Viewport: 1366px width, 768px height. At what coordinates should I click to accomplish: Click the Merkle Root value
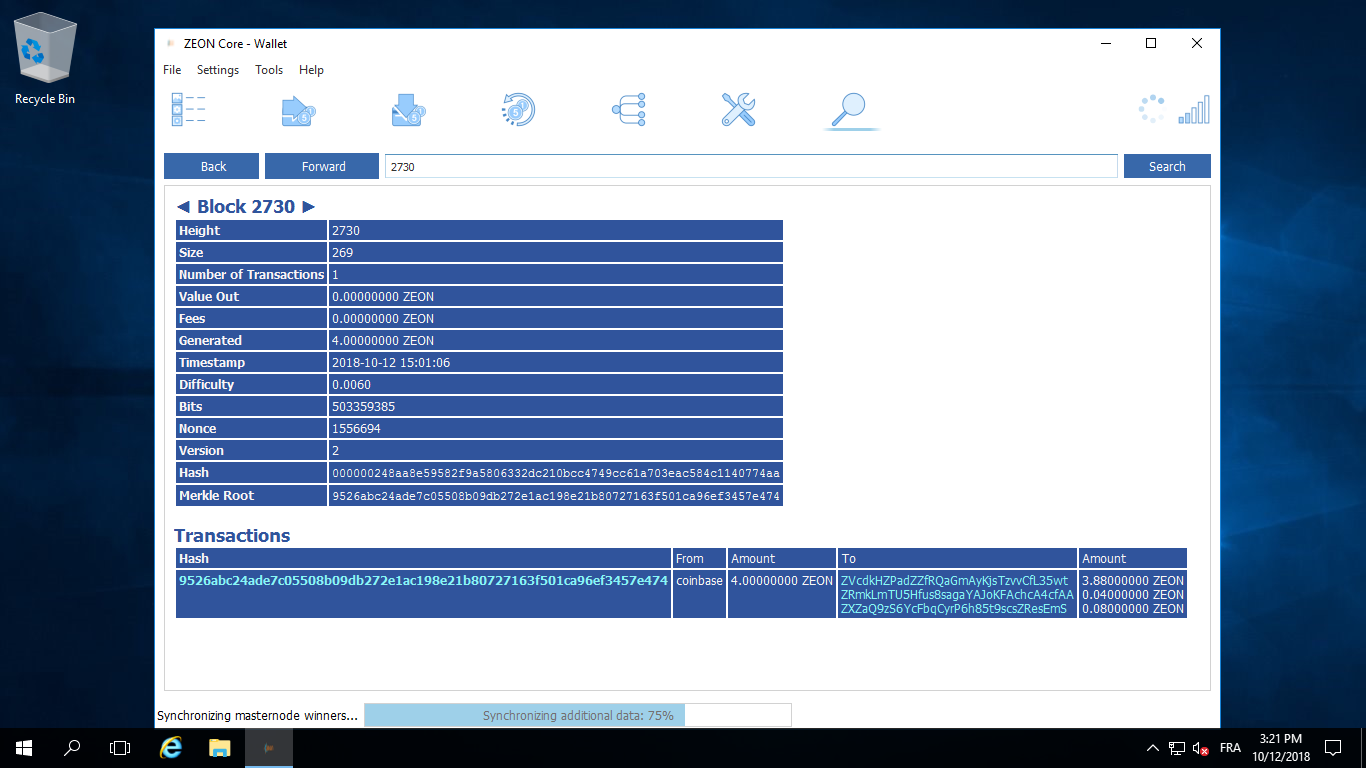pos(556,495)
